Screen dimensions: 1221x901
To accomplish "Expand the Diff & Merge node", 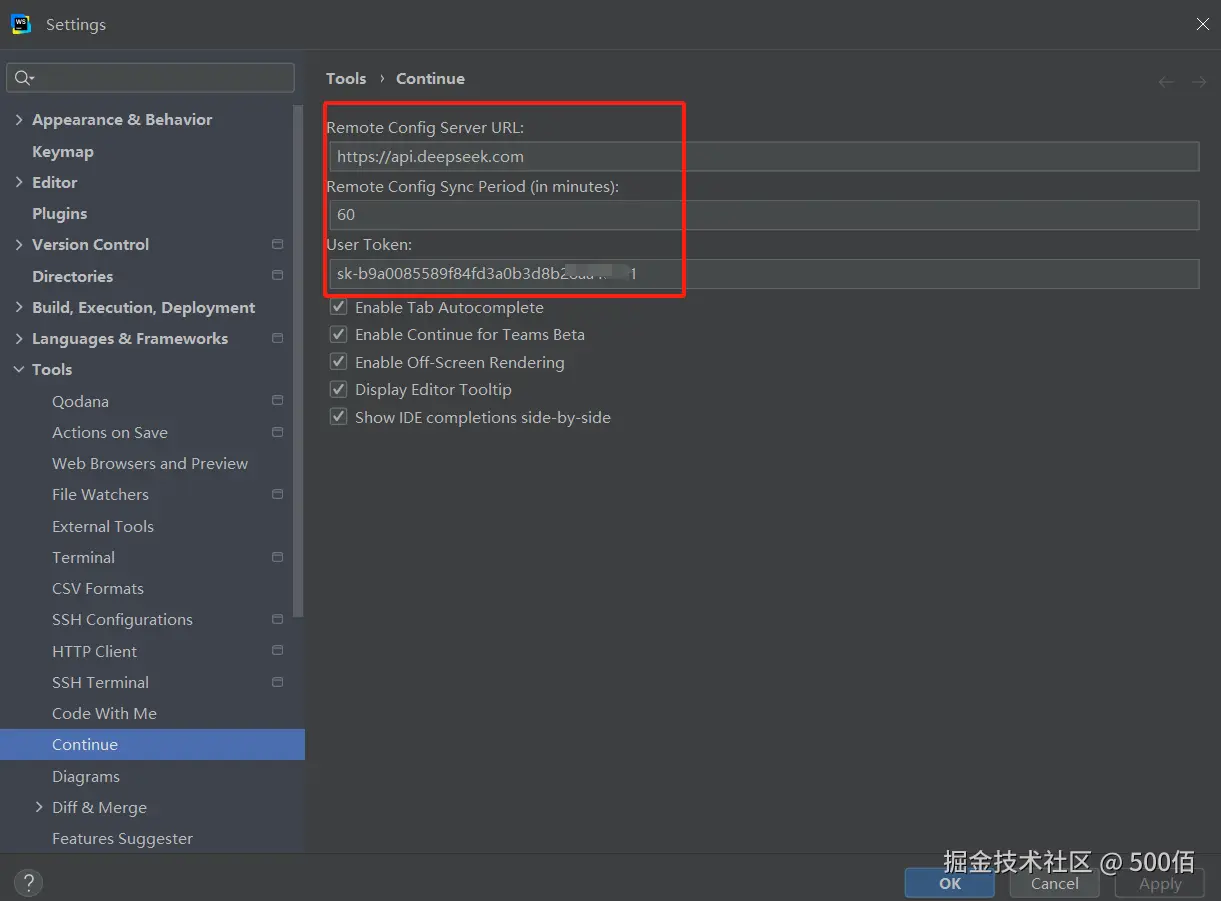I will [39, 807].
